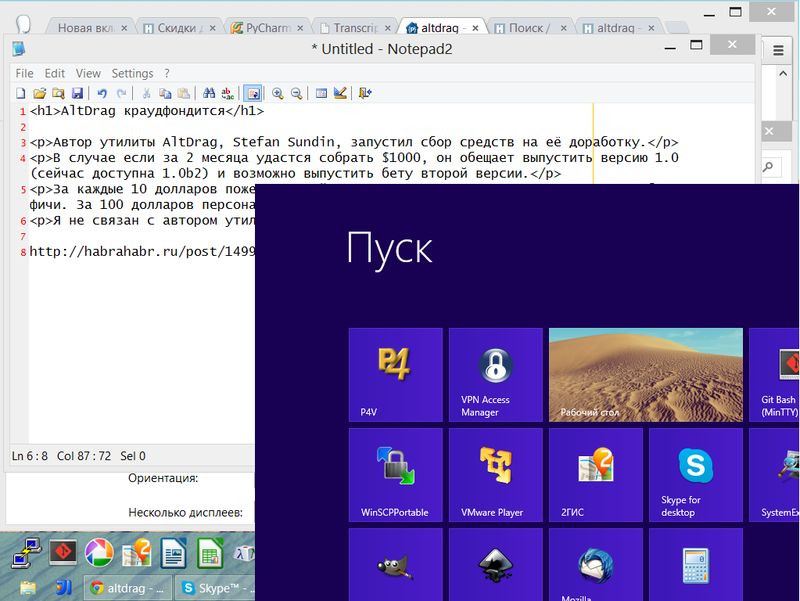This screenshot has width=800, height=601.
Task: Click the Col 87 : 72 status field
Action: (84, 456)
